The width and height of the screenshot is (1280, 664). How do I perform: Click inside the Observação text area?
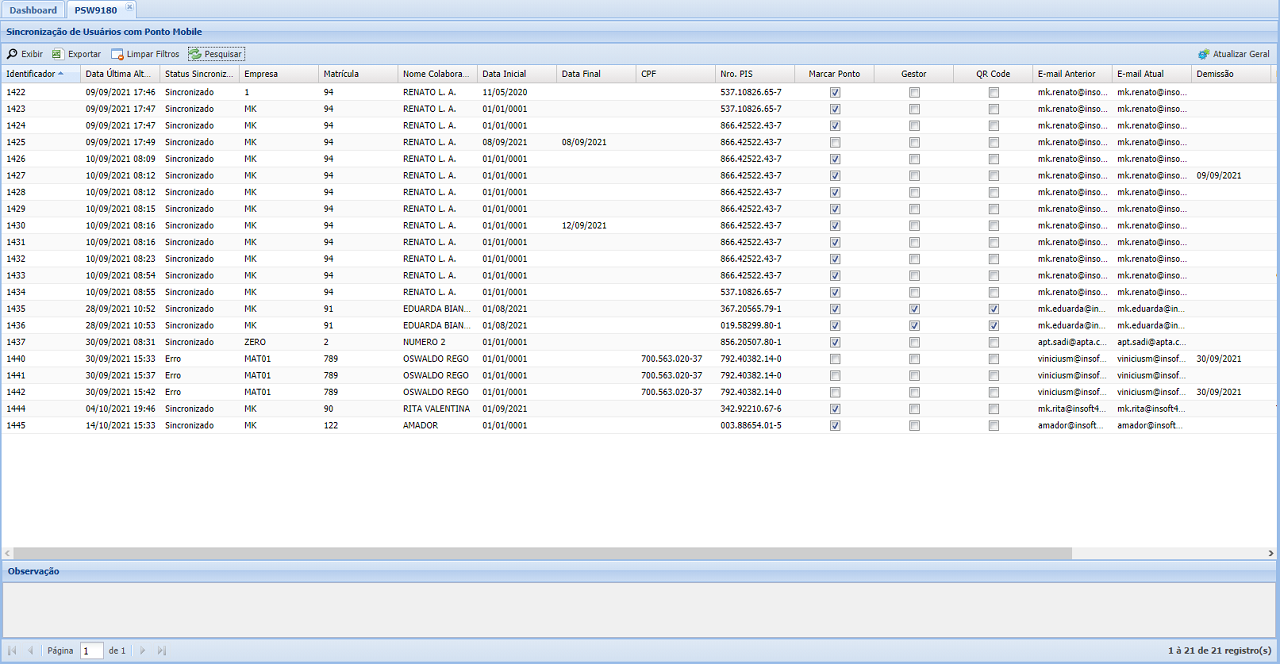640,608
